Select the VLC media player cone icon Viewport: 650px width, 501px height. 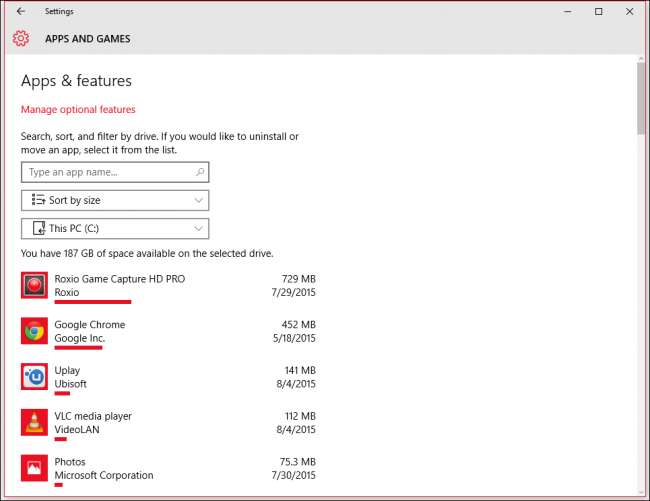(x=34, y=422)
